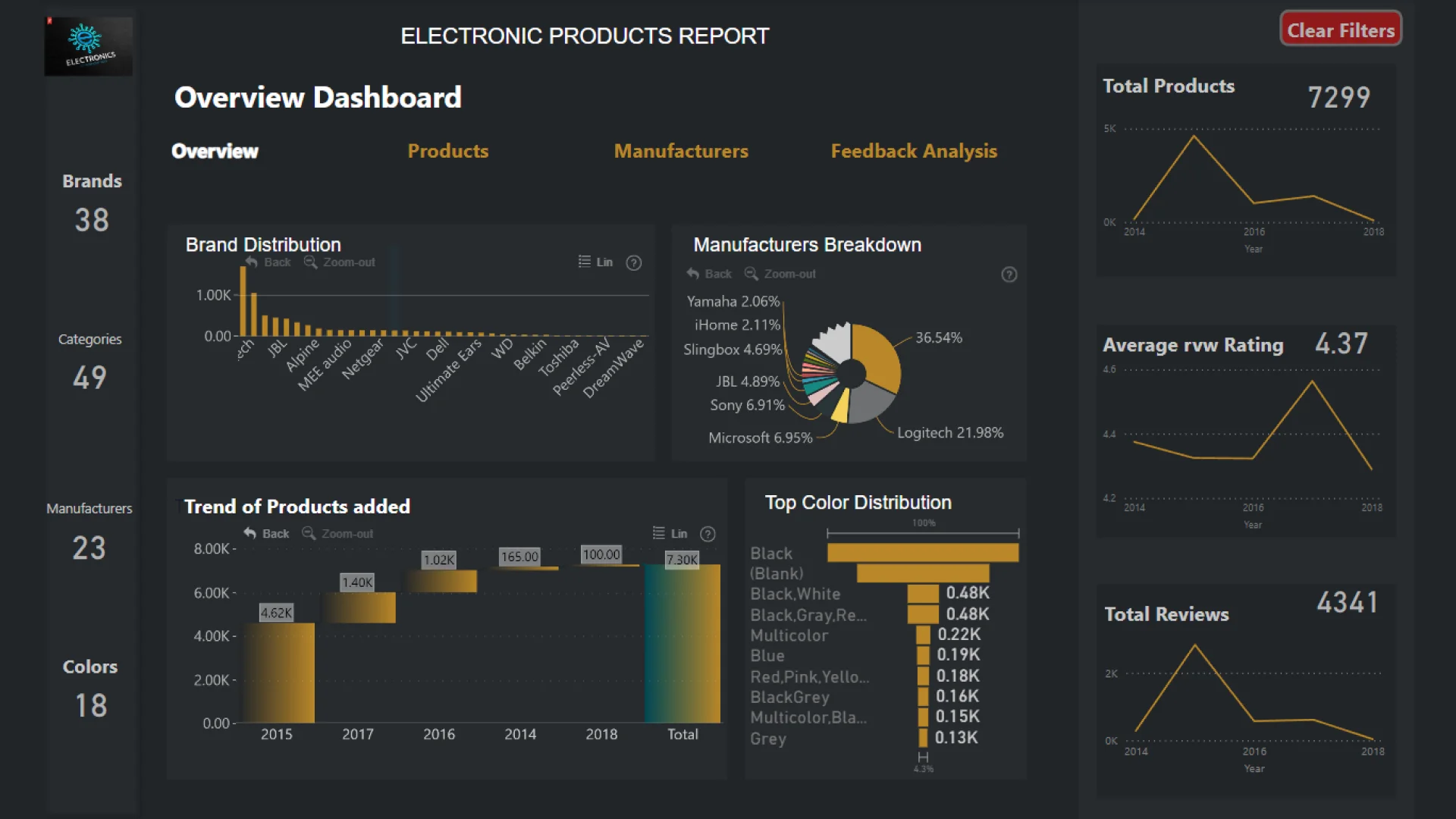Select the 36.54% gold pie slice
The width and height of the screenshot is (1456, 819).
[x=880, y=358]
